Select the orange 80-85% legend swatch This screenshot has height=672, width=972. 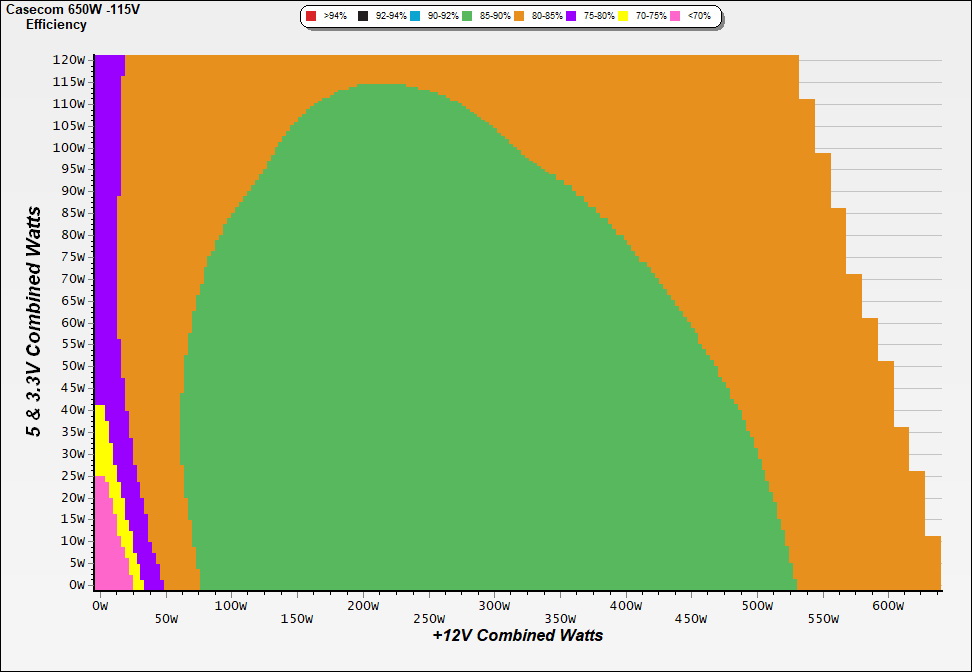[519, 17]
